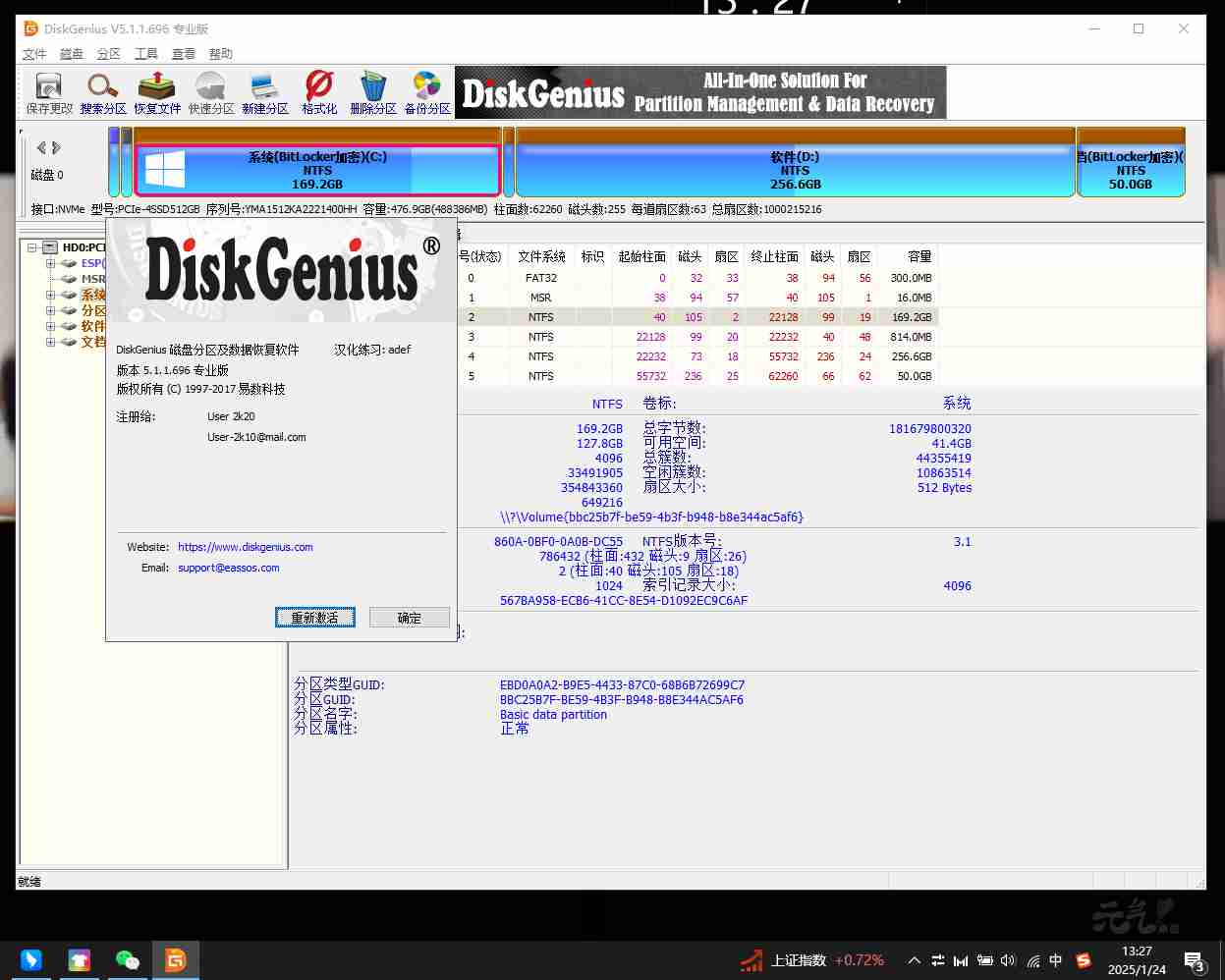The height and width of the screenshot is (980, 1225).
Task: Select the 软件(D:) partition bar
Action: [794, 170]
